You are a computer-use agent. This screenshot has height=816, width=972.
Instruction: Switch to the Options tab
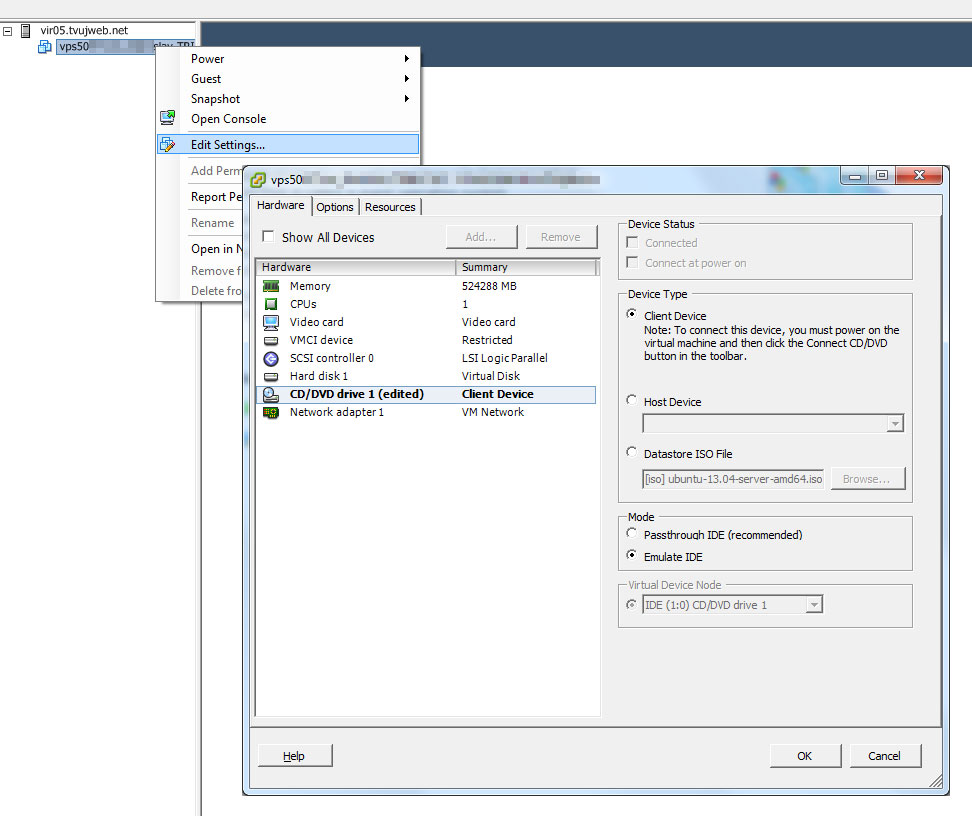[x=335, y=207]
